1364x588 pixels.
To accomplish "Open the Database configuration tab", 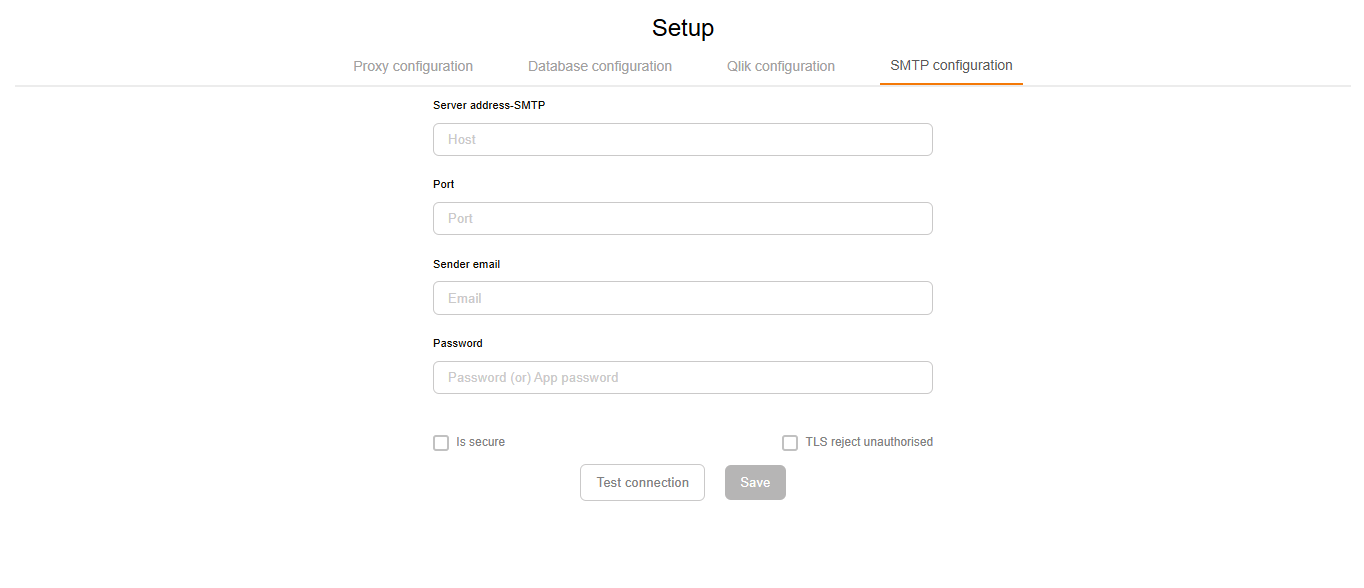I will coord(599,65).
